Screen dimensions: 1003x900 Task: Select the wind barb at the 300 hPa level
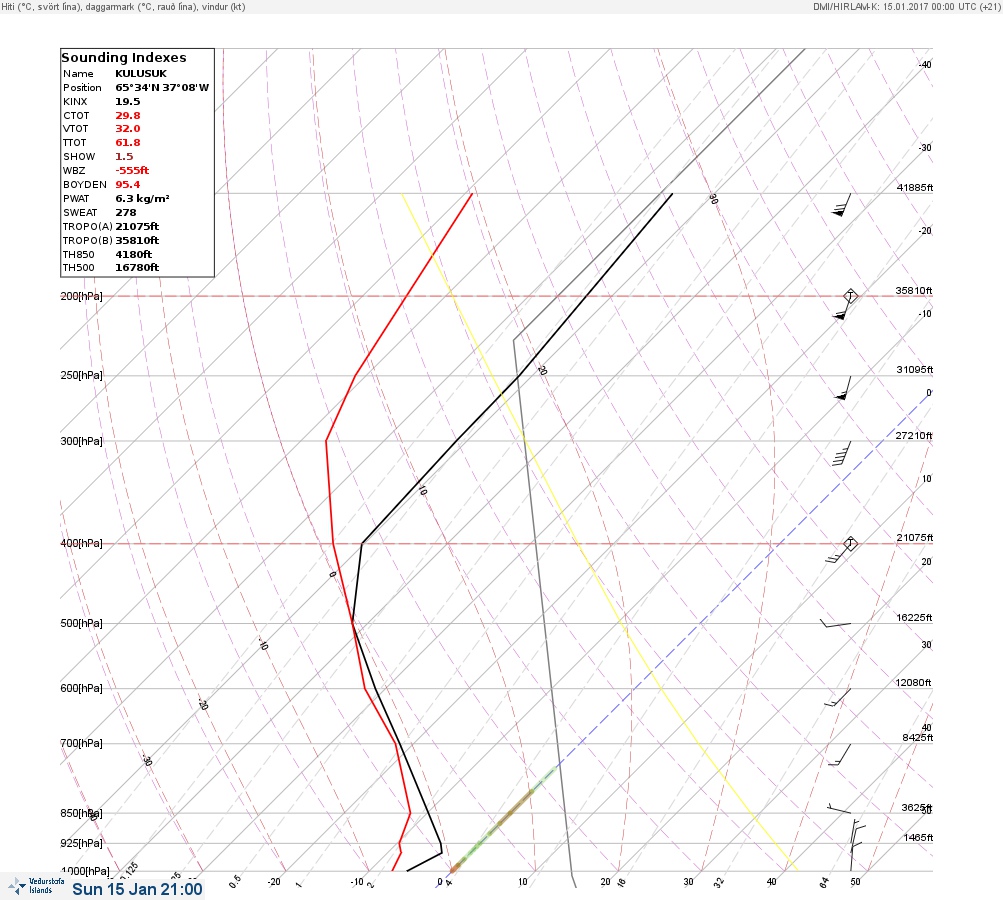tap(842, 454)
